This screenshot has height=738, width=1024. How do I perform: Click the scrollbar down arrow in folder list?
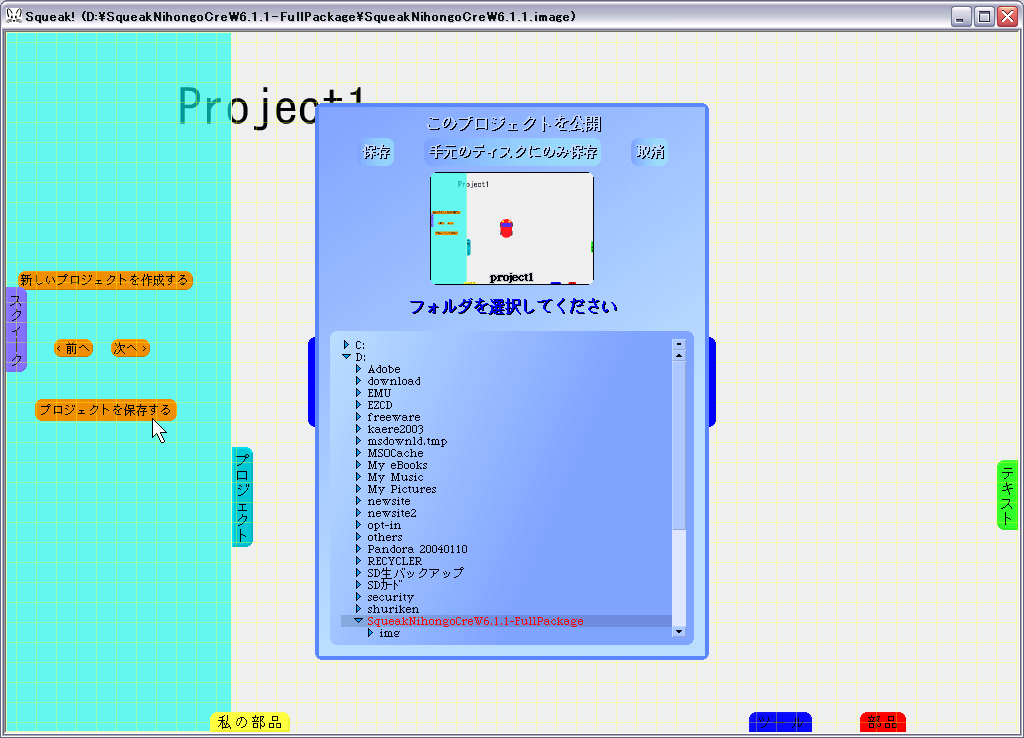(x=679, y=631)
